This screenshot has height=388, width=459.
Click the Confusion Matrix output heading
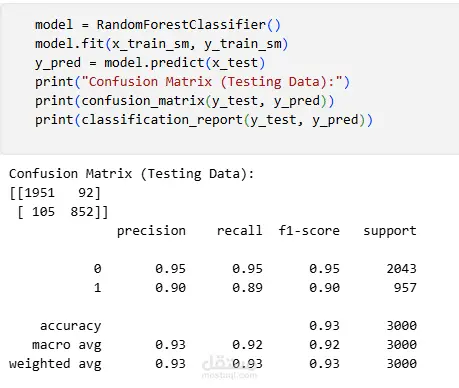tap(131, 174)
